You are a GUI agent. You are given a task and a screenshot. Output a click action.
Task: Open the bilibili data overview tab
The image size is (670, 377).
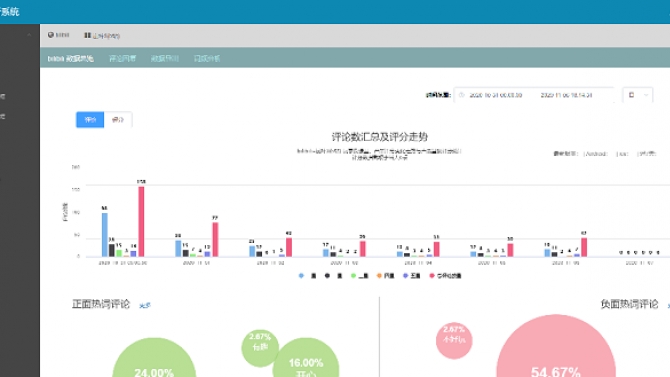[x=71, y=59]
